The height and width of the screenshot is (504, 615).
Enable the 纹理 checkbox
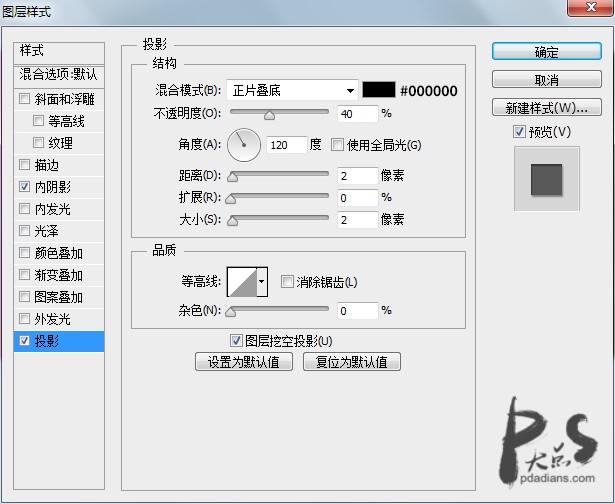pos(38,142)
